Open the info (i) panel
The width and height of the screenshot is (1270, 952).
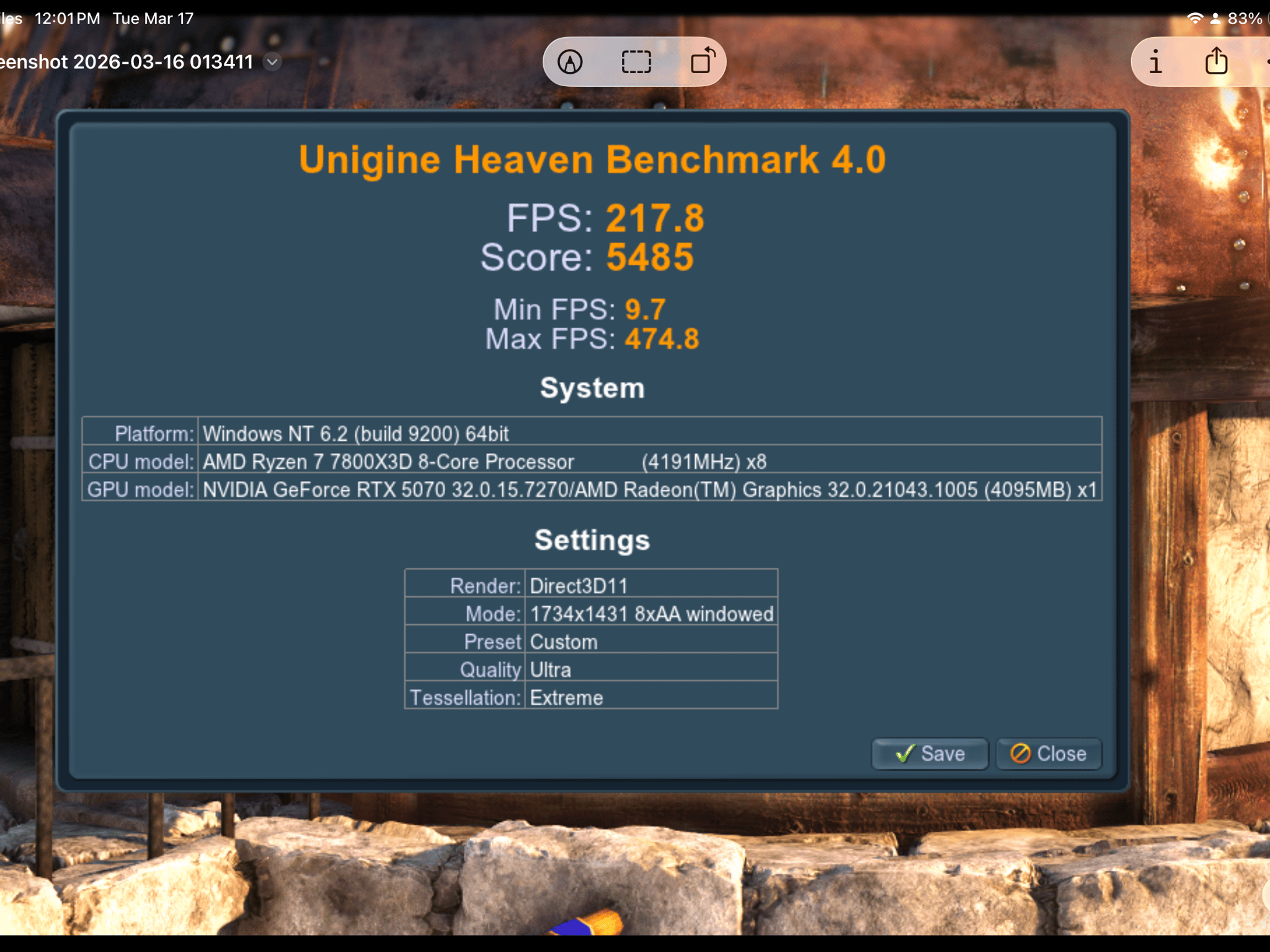(x=1155, y=62)
